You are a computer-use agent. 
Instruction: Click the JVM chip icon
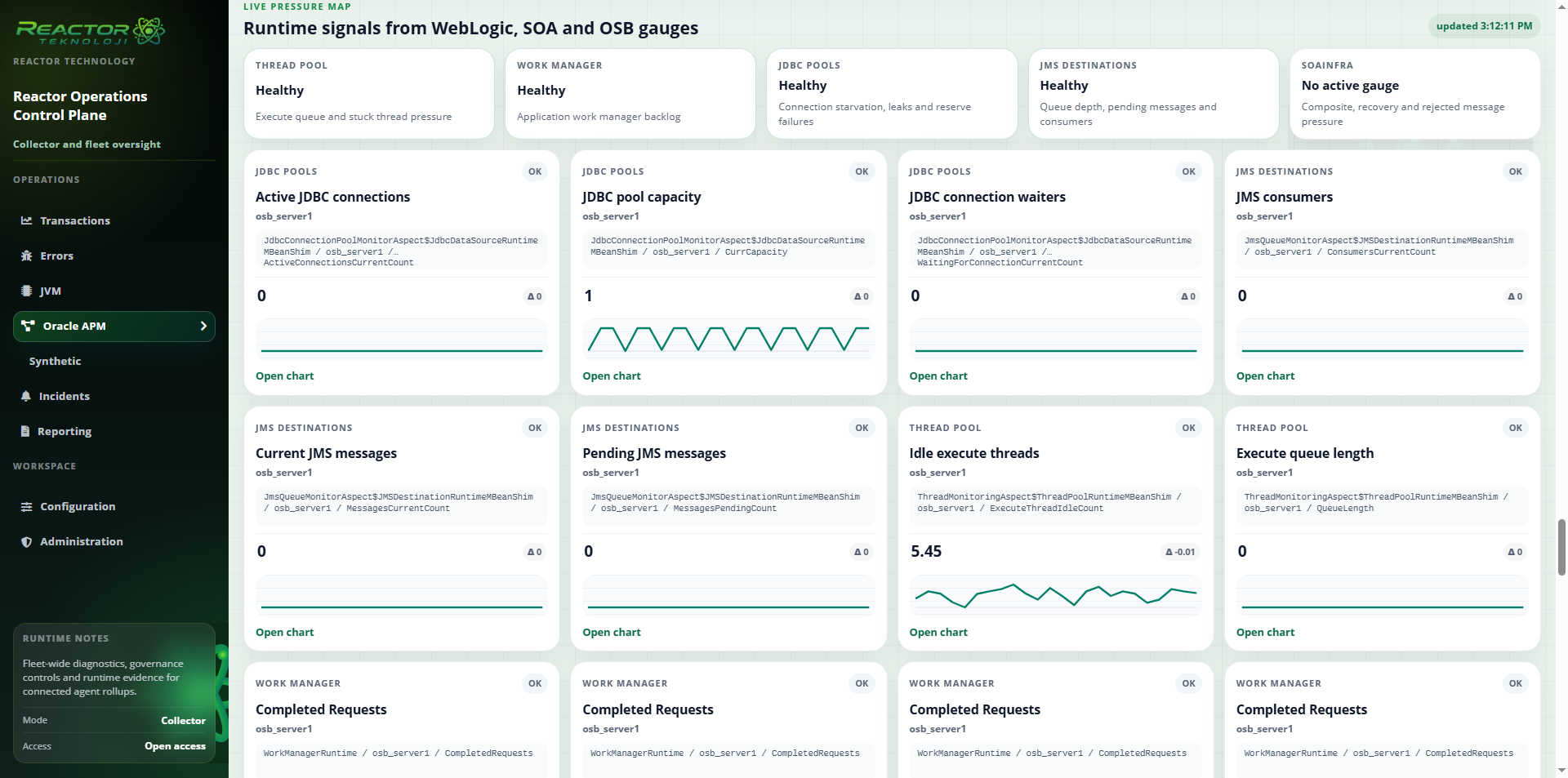coord(26,291)
